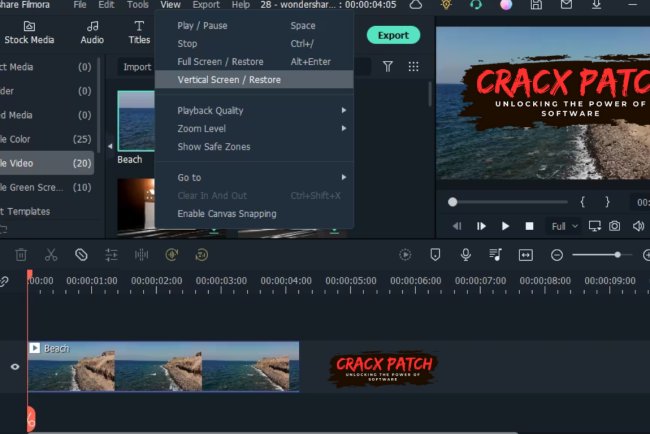Choose Play / Pause from the View menu
This screenshot has height=434, width=650.
pyautogui.click(x=254, y=26)
